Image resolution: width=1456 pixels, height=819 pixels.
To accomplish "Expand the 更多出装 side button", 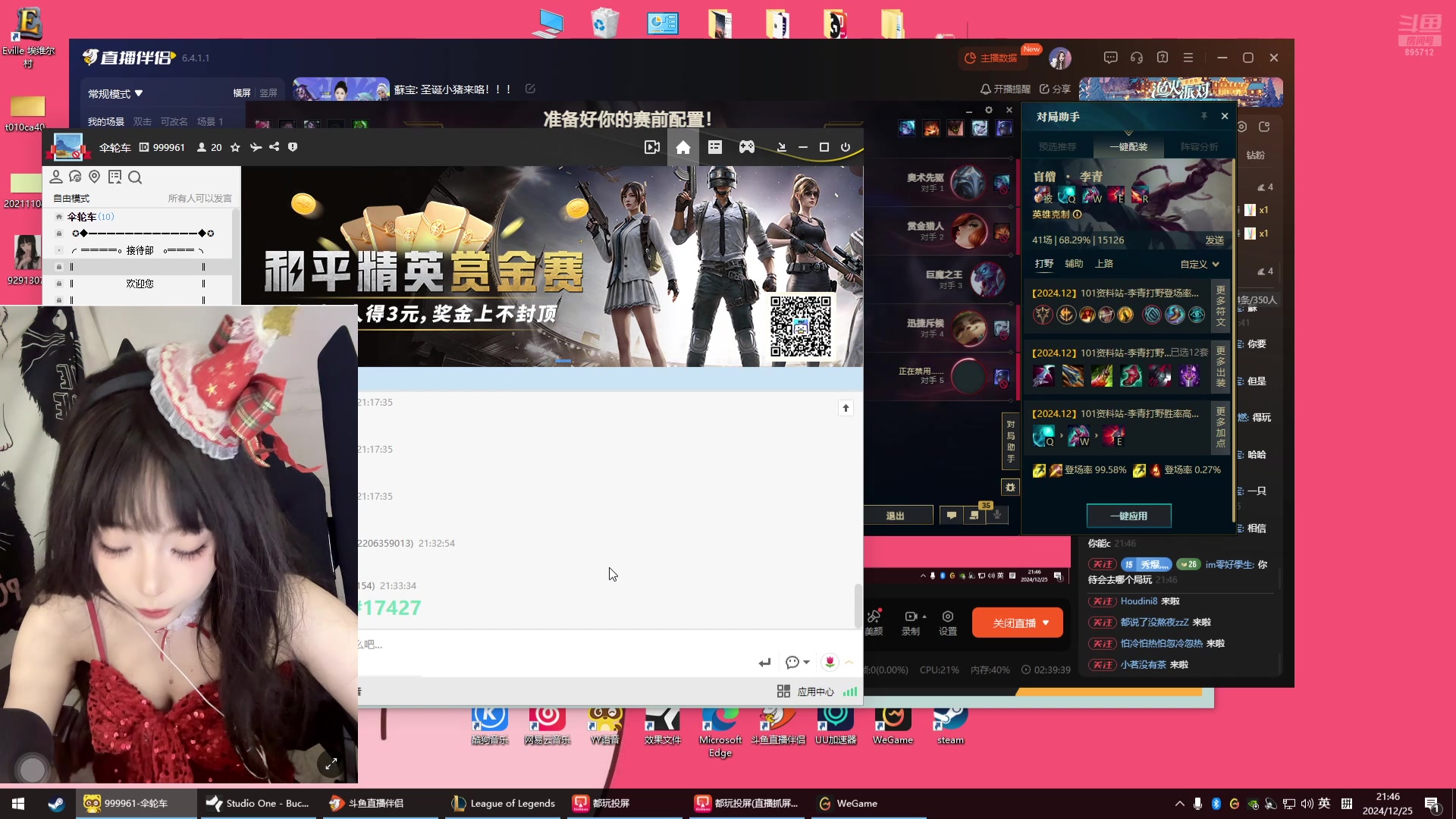I will click(1220, 366).
